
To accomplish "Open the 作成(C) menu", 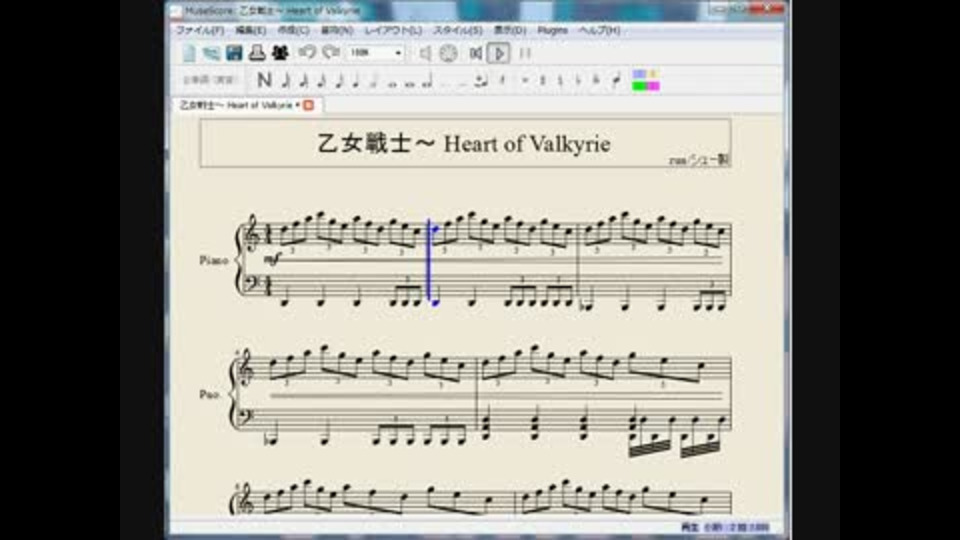I will 293,30.
